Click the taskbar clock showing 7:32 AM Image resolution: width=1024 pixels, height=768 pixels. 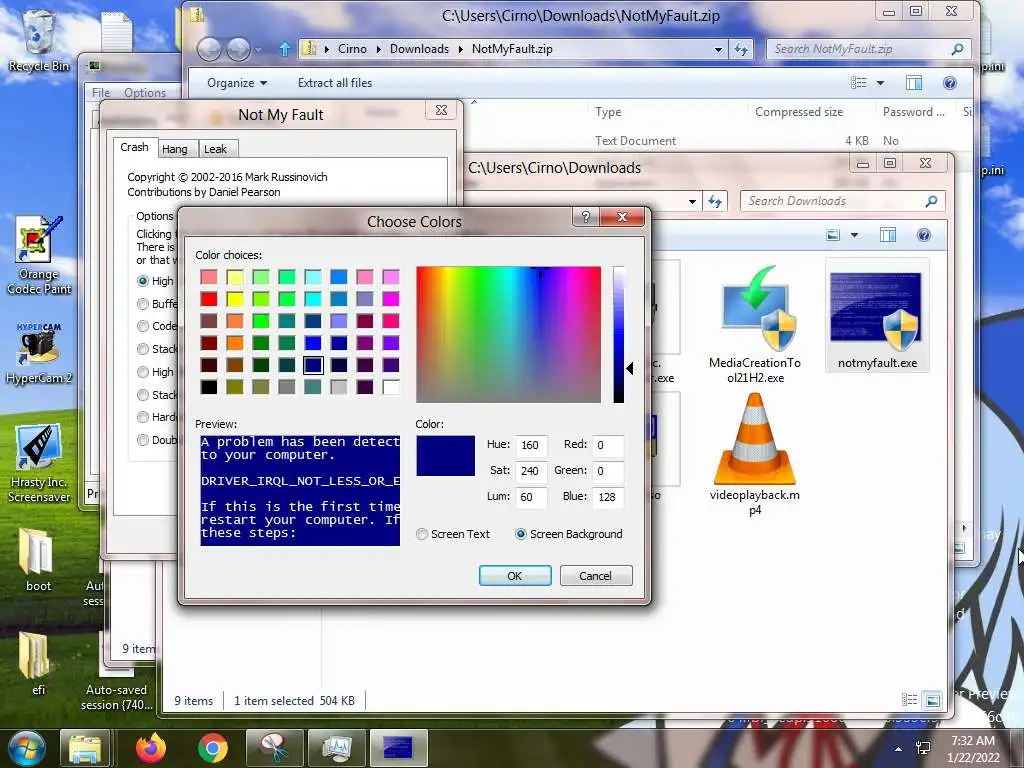tap(973, 749)
